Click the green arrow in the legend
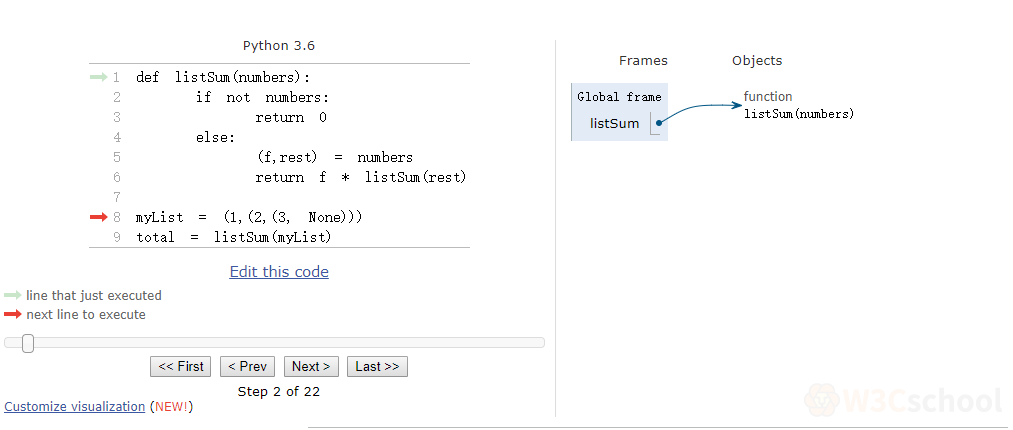This screenshot has height=430, width=1013. point(12,296)
